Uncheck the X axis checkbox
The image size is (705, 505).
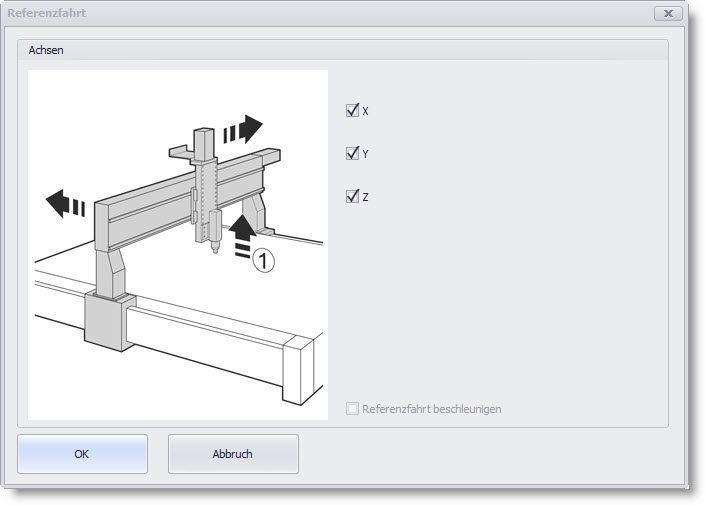click(x=352, y=111)
